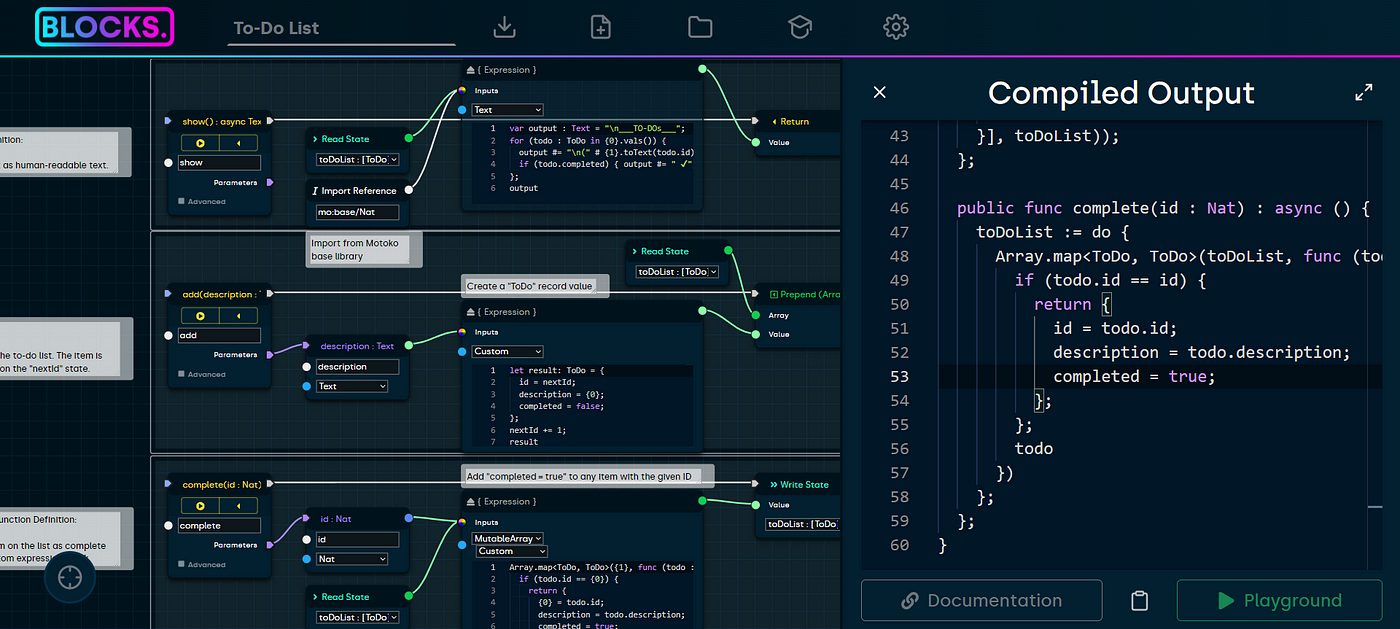Open the tutorials graduation cap icon
The image size is (1400, 629).
coord(799,27)
